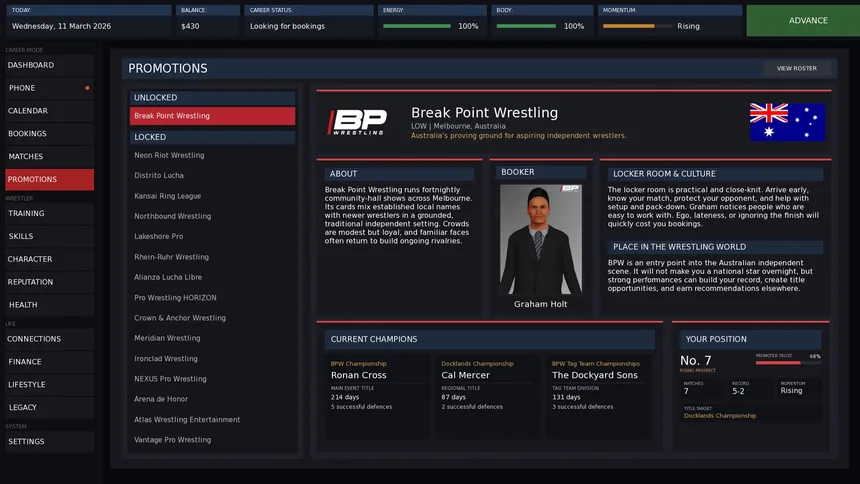Open the Finance page

coord(49,362)
